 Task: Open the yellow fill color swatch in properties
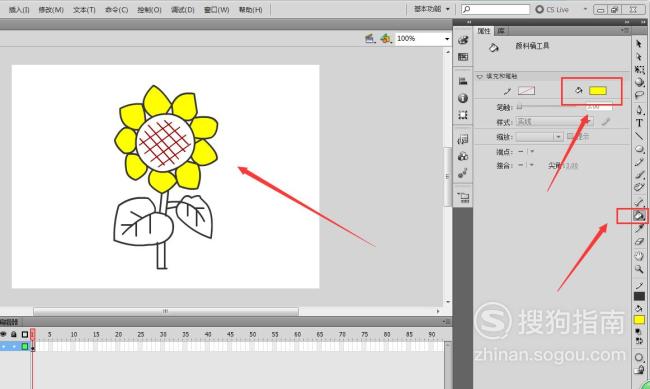pyautogui.click(x=598, y=91)
